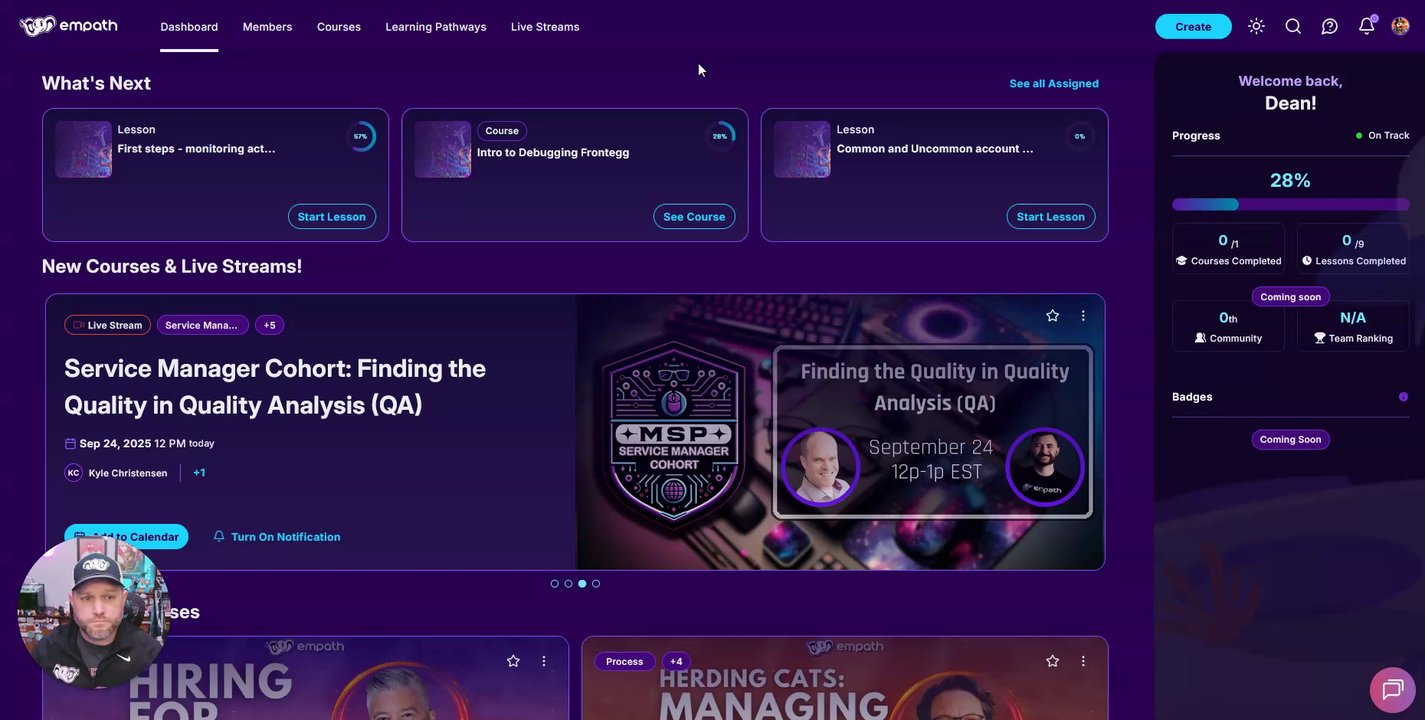Star the Service Manager Cohort live stream

[1052, 316]
